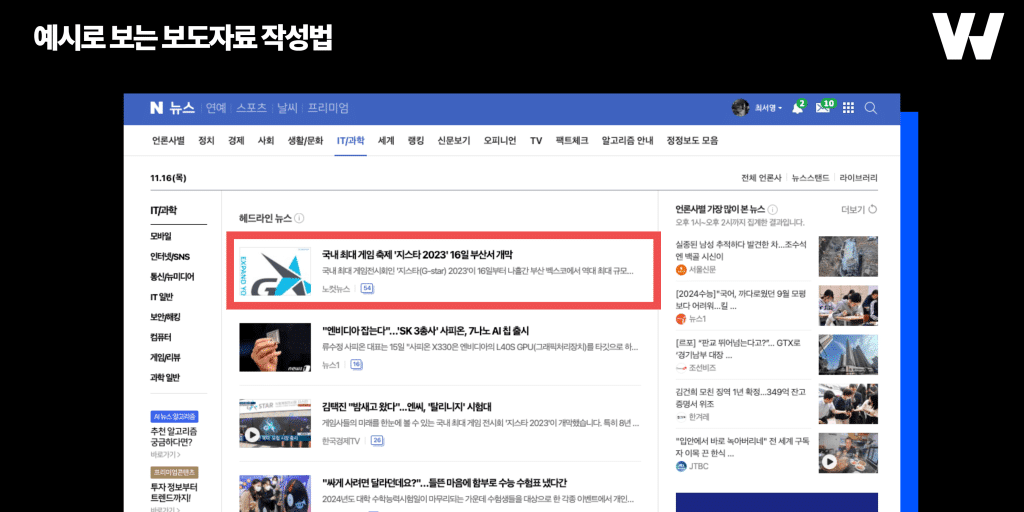Select 과학 일반 in the sidebar

tap(165, 377)
